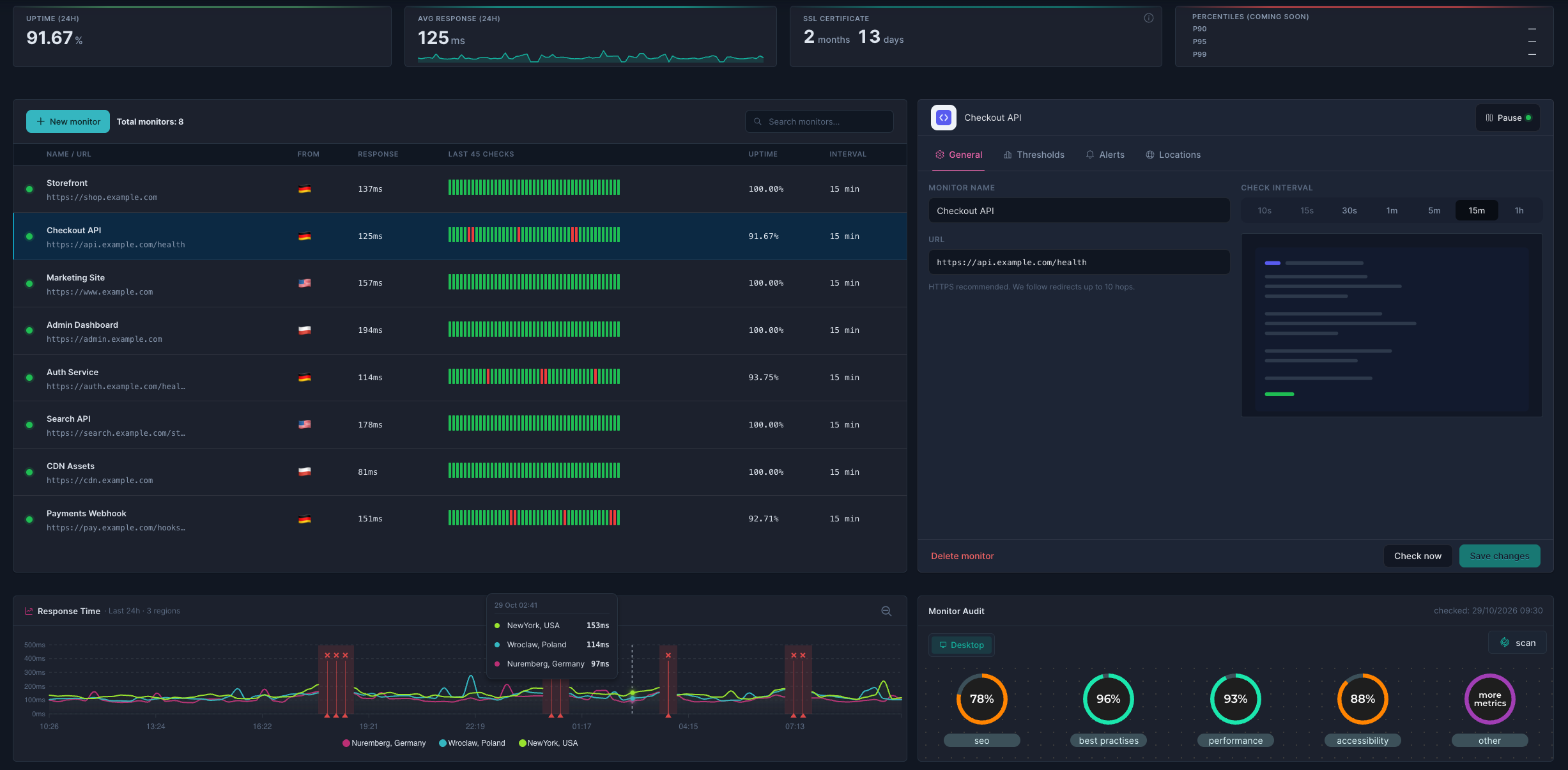Click the USA flag in Marketing Site row
Screen dimensions: 1568x770
[305, 283]
